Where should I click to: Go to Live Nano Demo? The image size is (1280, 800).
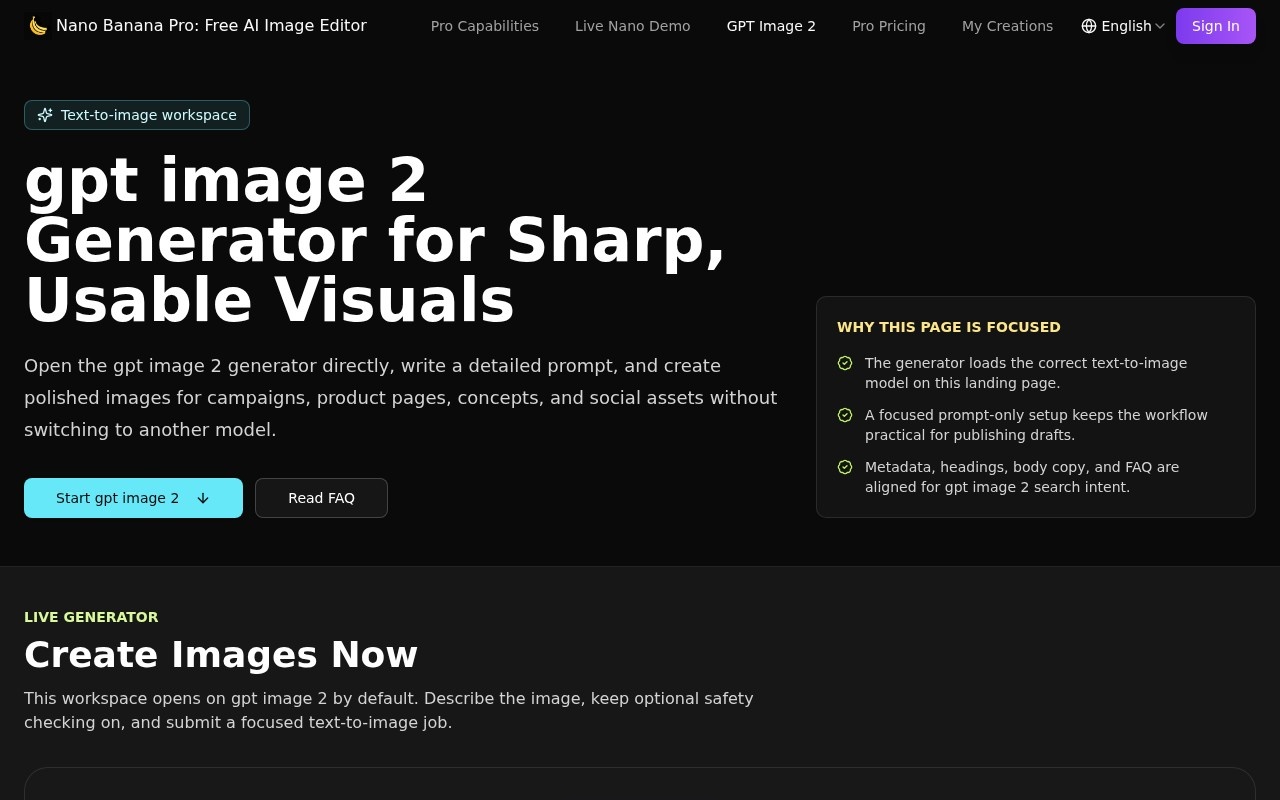tap(633, 26)
